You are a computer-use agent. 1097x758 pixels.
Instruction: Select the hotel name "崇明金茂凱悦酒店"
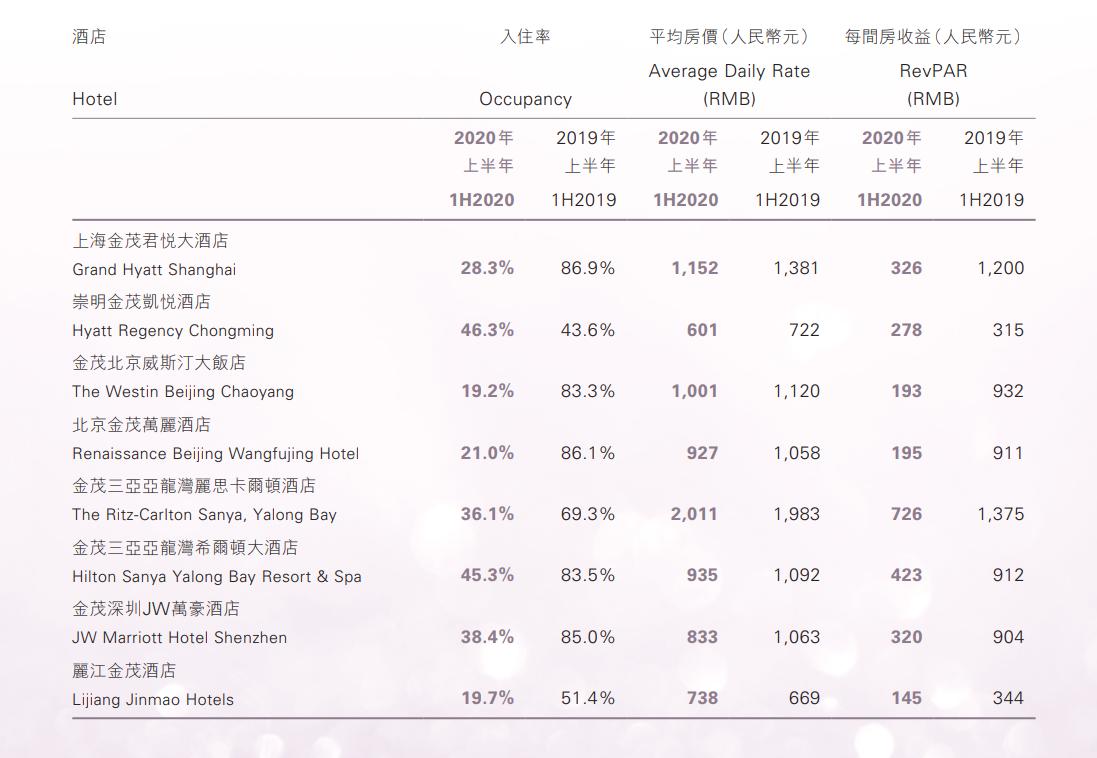click(x=141, y=302)
